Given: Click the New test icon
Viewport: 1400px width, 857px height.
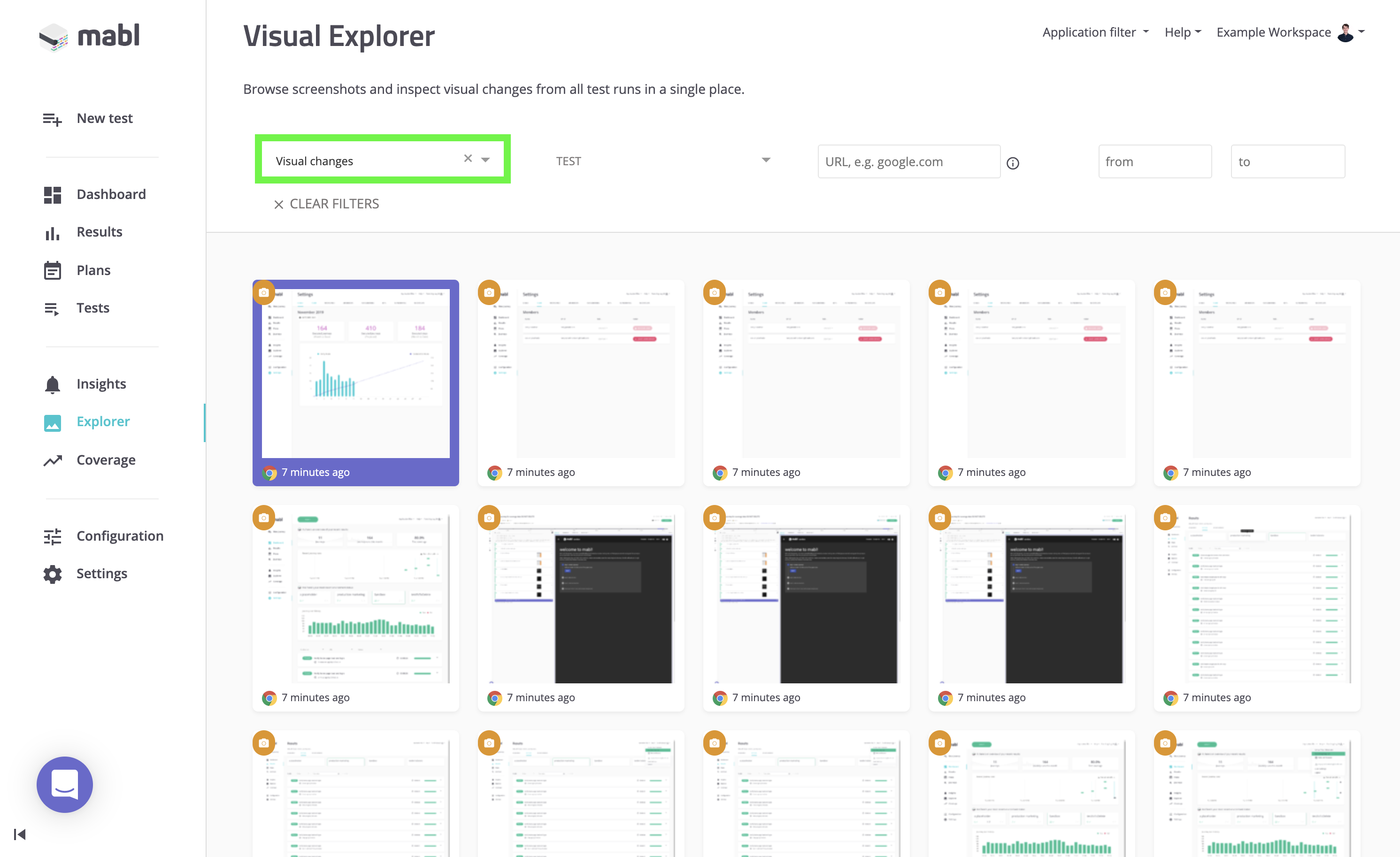Looking at the screenshot, I should point(52,119).
